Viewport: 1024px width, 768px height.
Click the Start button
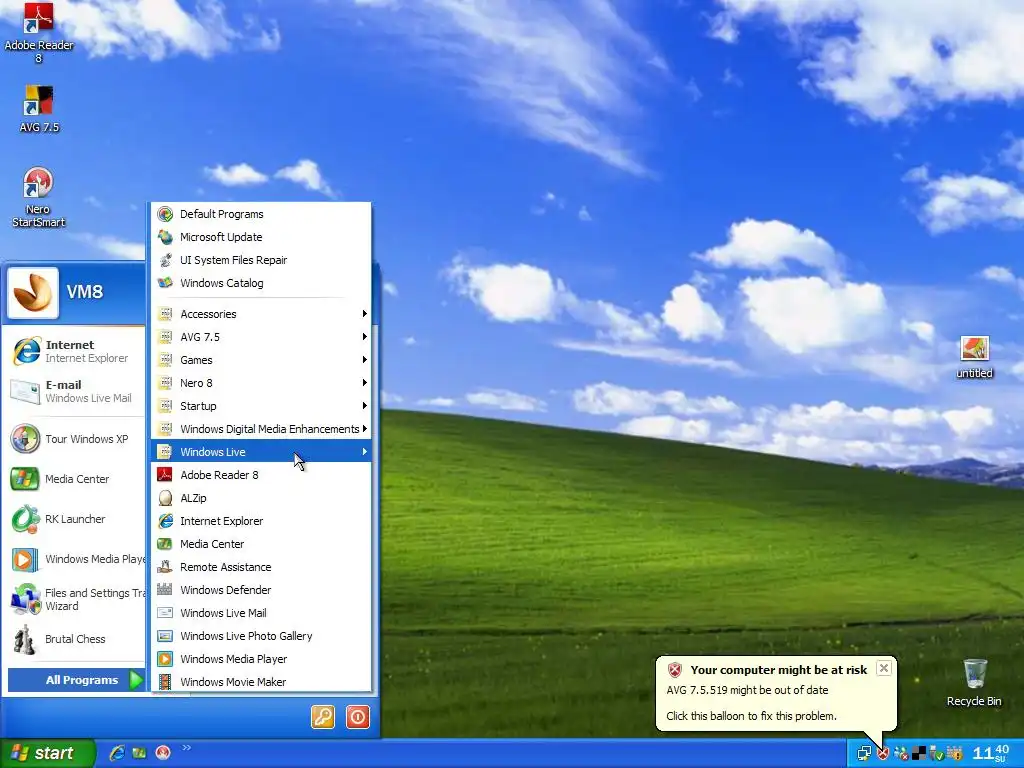pos(46,753)
